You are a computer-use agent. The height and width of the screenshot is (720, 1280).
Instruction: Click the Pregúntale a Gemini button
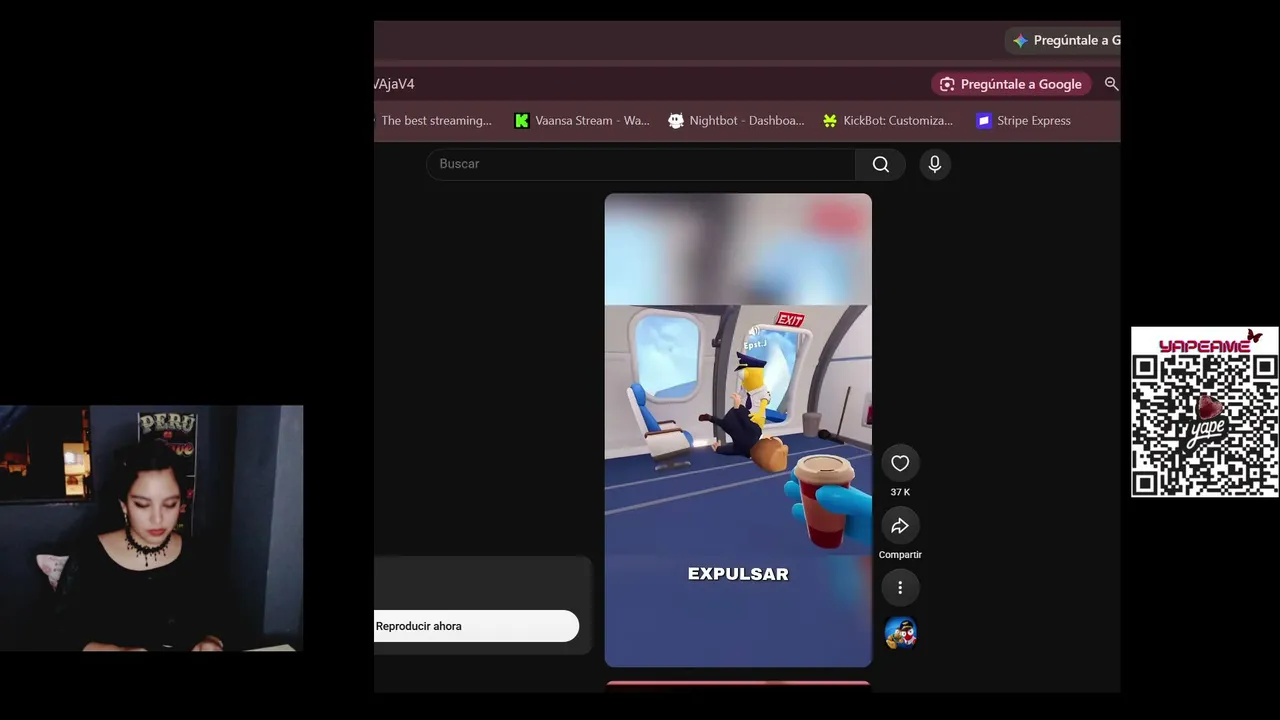[x=1063, y=41]
